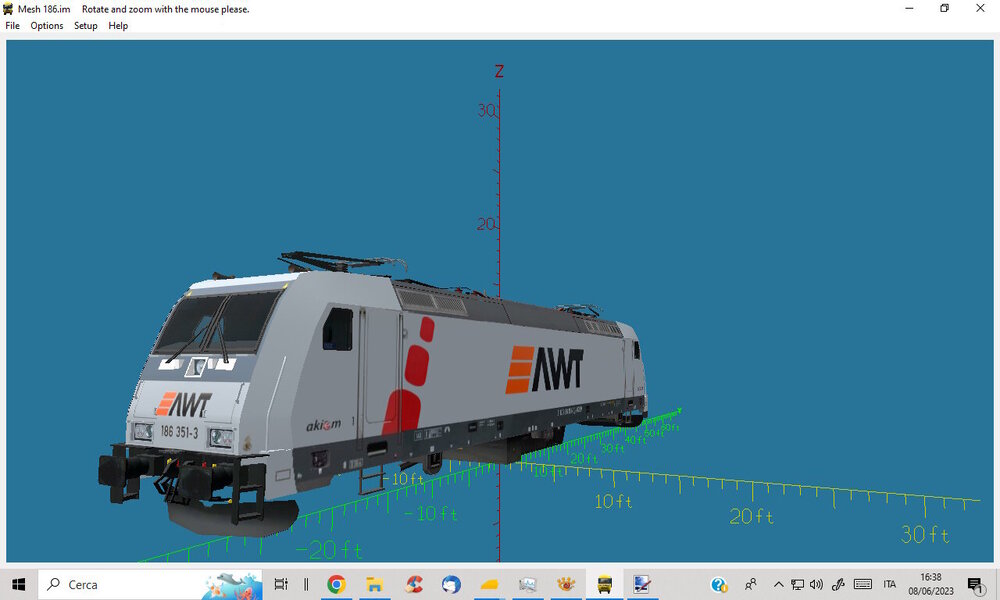Open the Setup menu
This screenshot has height=600, width=1000.
point(85,26)
